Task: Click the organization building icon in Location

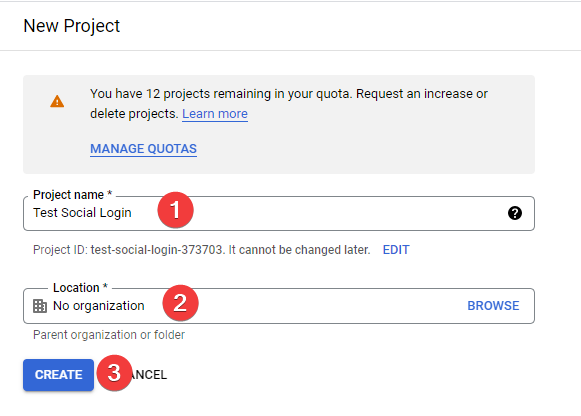Action: tap(40, 306)
